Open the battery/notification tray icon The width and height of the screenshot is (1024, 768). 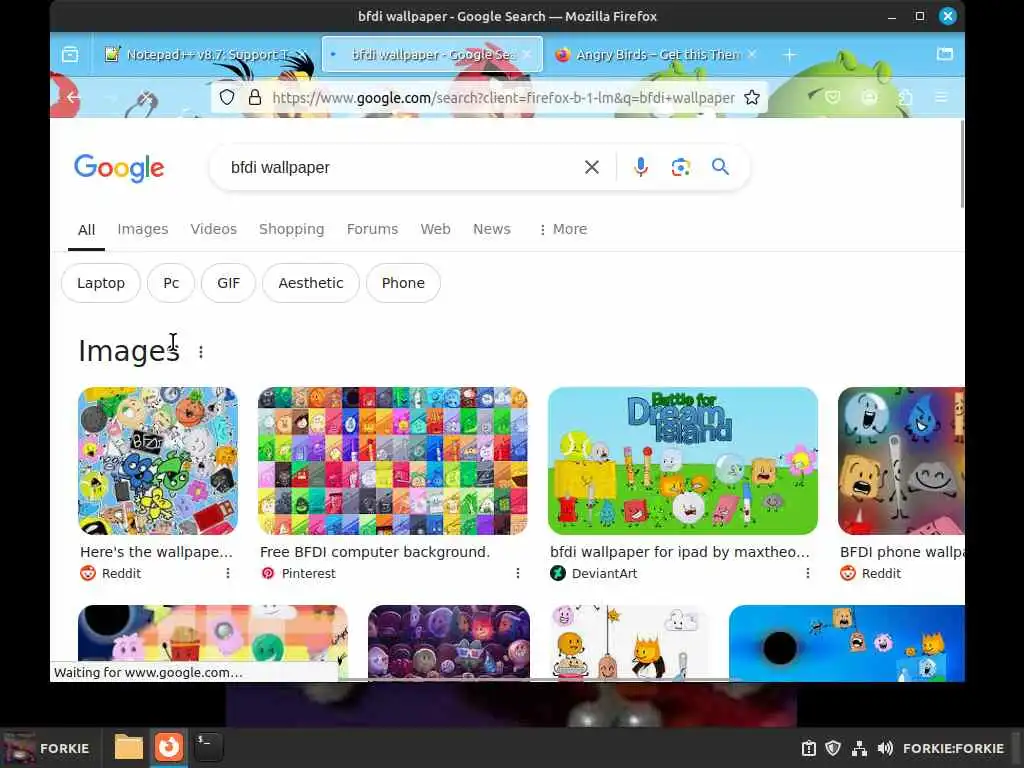pos(808,748)
